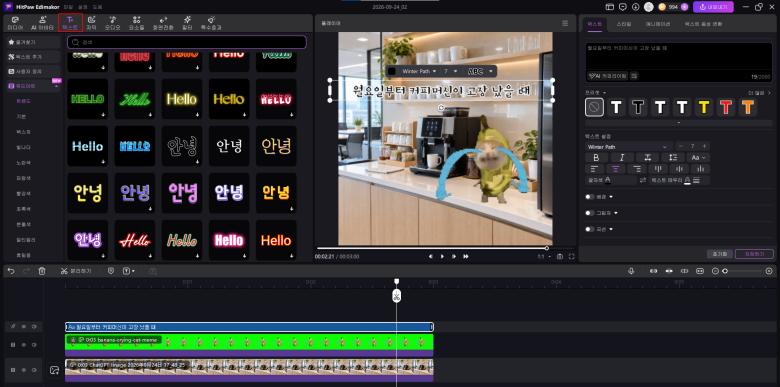Expand the shadow options arrow beside second toggle
Viewport: 780px width, 387px height.
[616, 213]
